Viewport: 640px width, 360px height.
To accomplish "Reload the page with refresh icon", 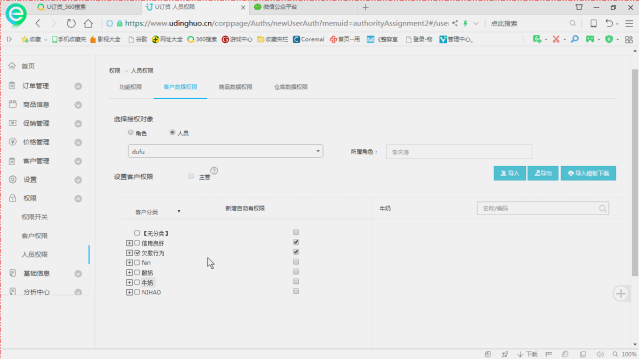I will coord(71,23).
